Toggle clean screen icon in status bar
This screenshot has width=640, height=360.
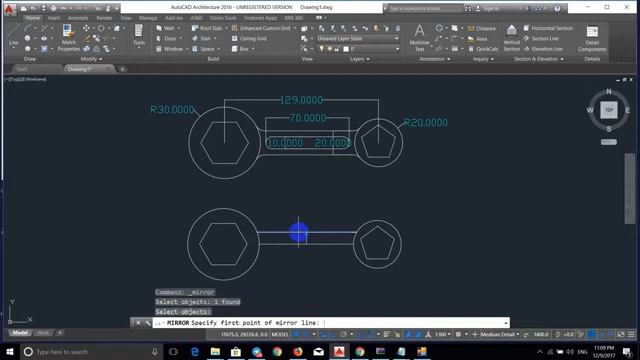[x=620, y=334]
